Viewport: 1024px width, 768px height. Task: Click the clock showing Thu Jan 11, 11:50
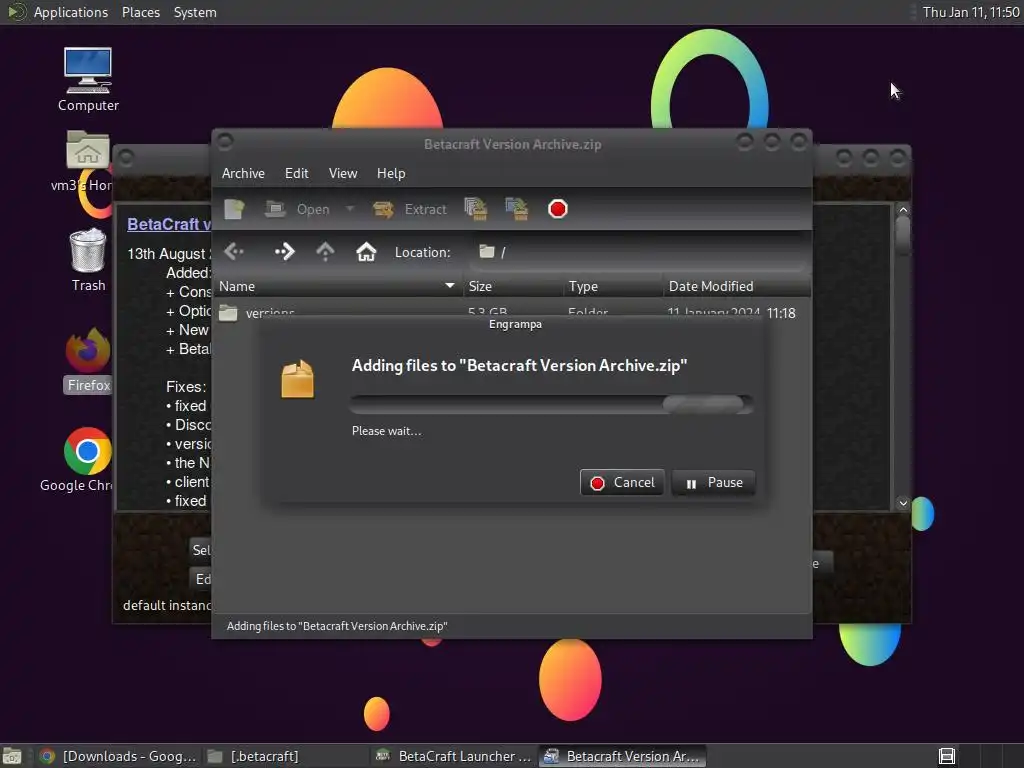click(x=970, y=12)
